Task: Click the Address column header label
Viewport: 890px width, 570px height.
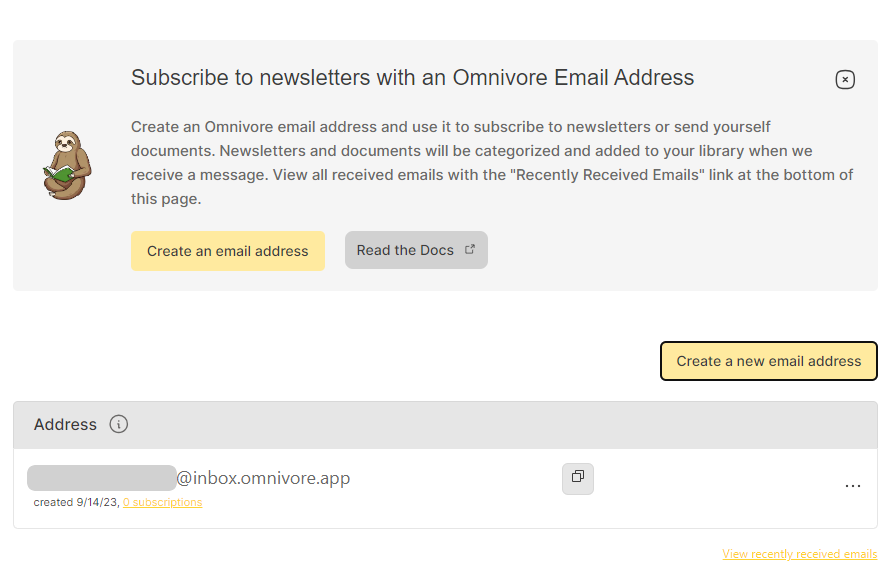Action: click(65, 425)
